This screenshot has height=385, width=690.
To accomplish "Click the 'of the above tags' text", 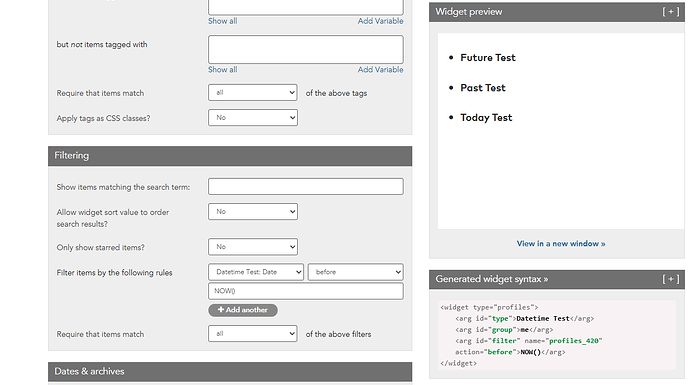I will [336, 93].
